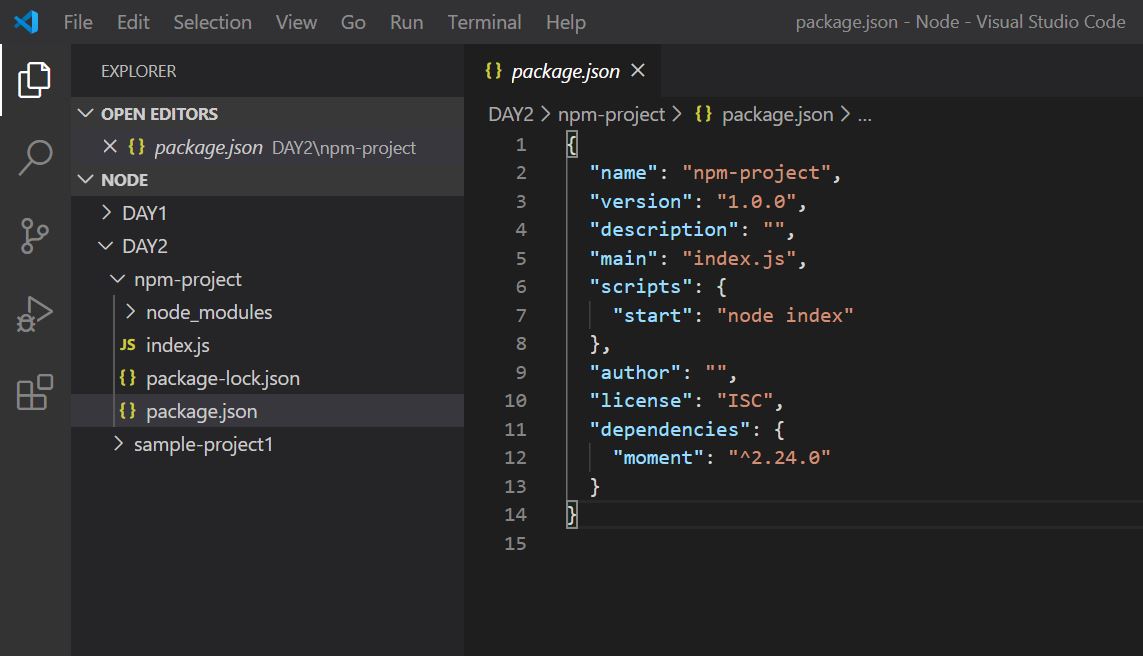Click the "main" key in editor
Image resolution: width=1143 pixels, height=656 pixels.
coord(623,258)
